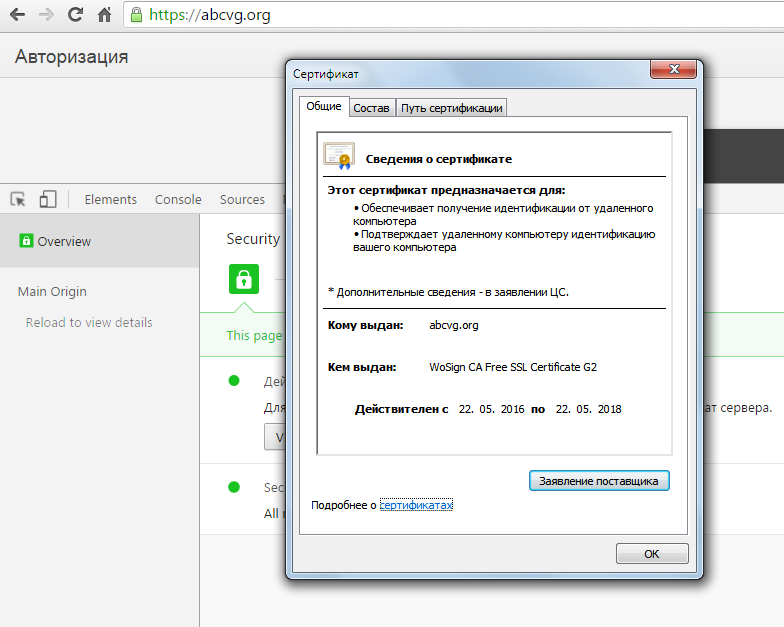Viewport: 784px width, 627px height.
Task: Click the browser back arrow
Action: 17,15
